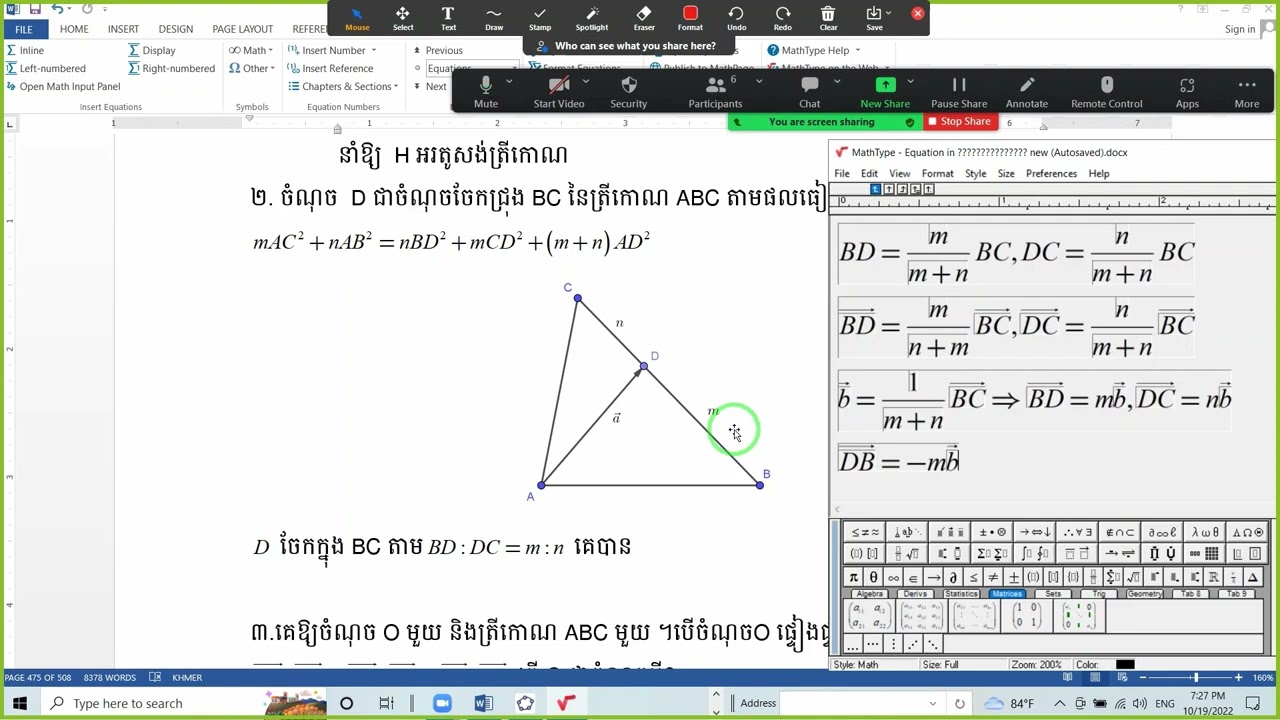The width and height of the screenshot is (1280, 720).
Task: Open the More options in Zoom bar
Action: [1247, 92]
